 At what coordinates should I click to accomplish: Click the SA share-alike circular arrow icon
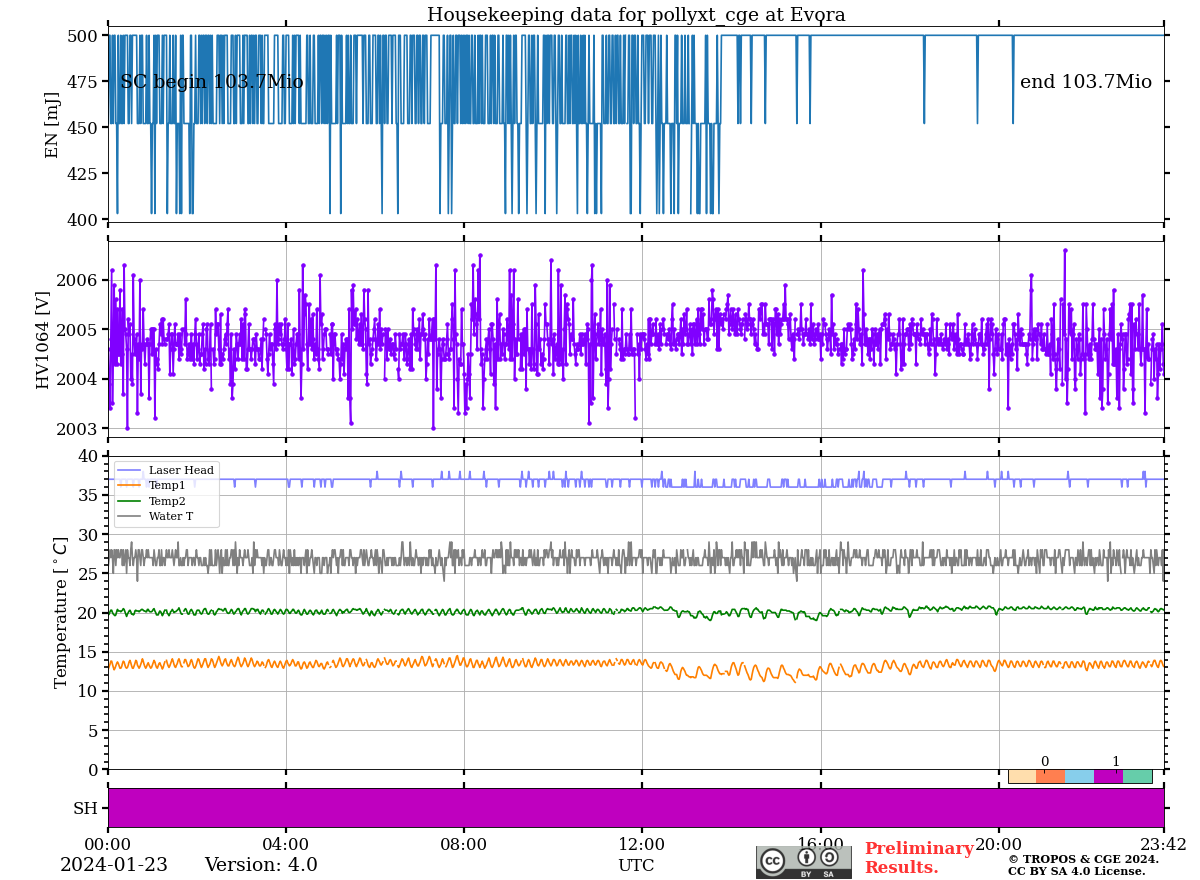[829, 857]
